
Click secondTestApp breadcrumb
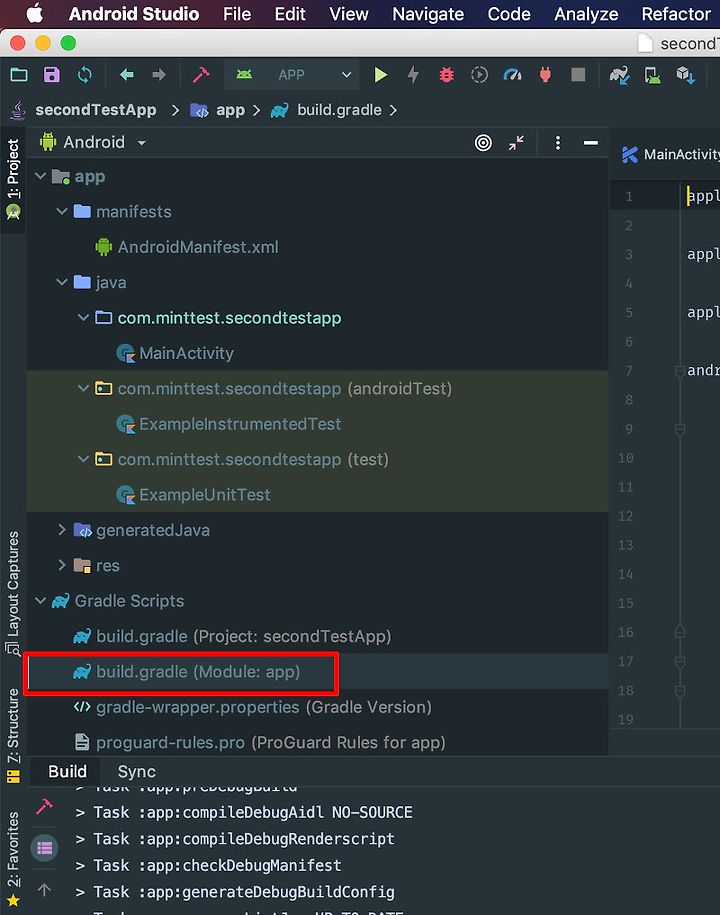96,110
